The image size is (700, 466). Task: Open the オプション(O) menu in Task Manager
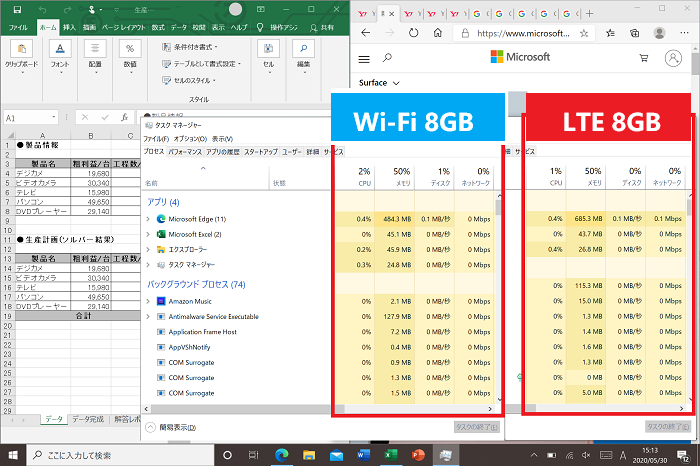(190, 139)
